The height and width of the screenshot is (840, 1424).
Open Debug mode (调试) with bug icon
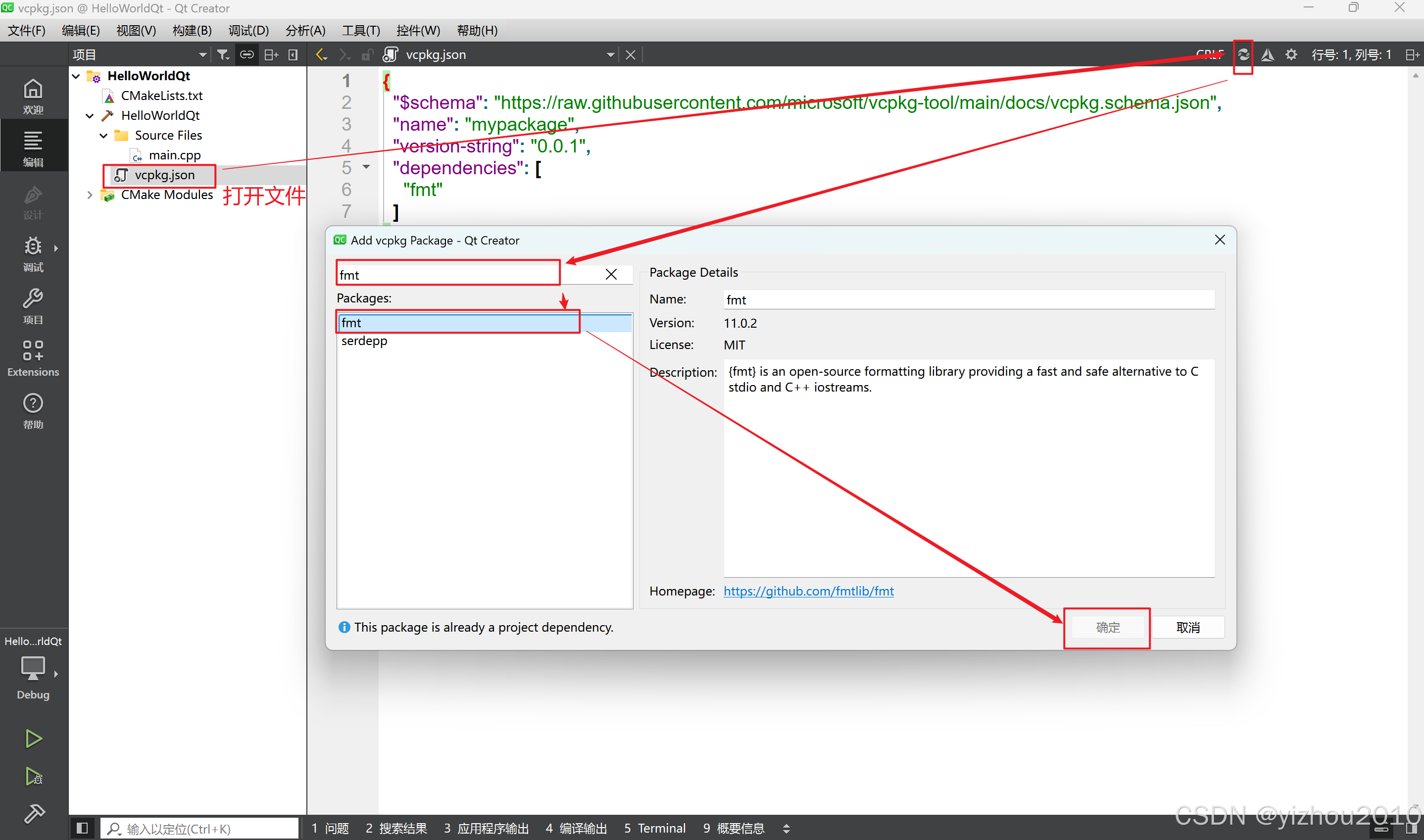[x=33, y=253]
